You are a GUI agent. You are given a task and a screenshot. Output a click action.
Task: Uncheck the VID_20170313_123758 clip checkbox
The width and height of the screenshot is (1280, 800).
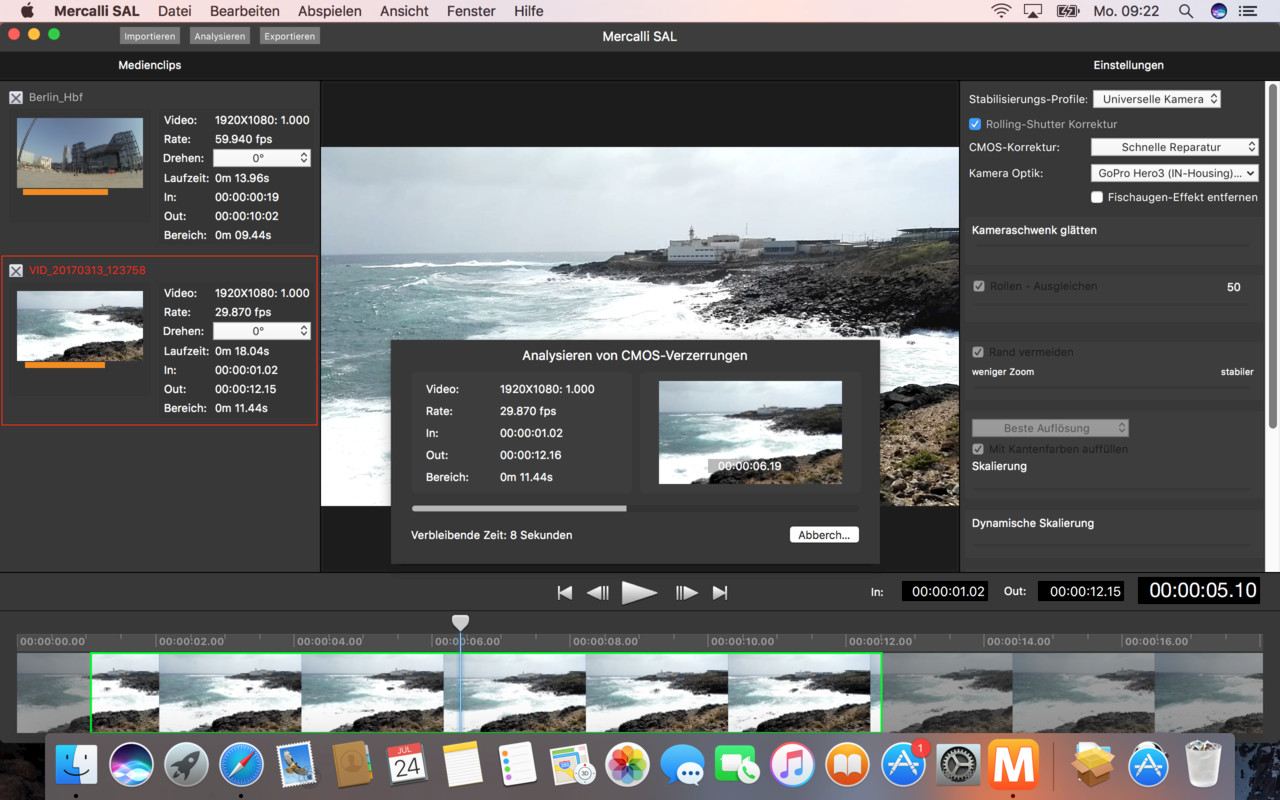pos(16,270)
